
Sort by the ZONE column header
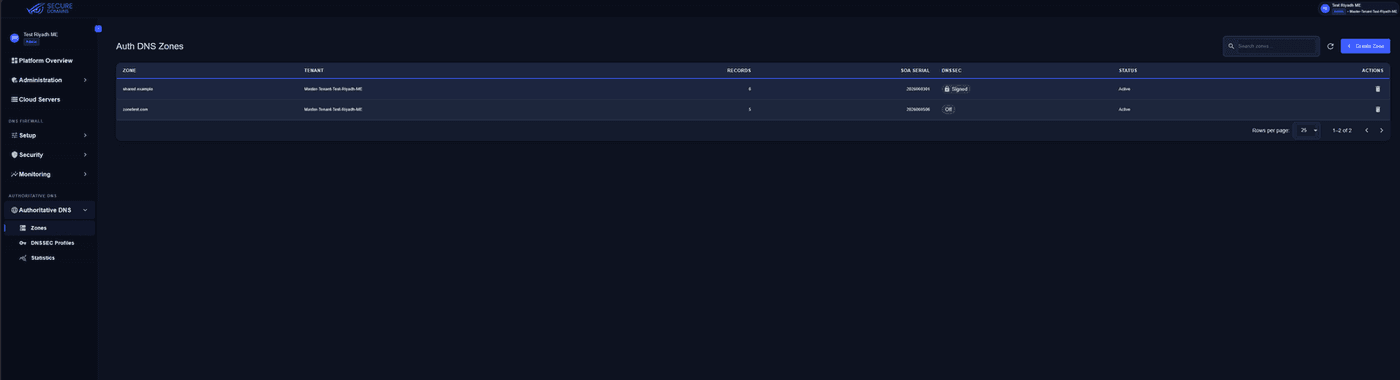129,70
